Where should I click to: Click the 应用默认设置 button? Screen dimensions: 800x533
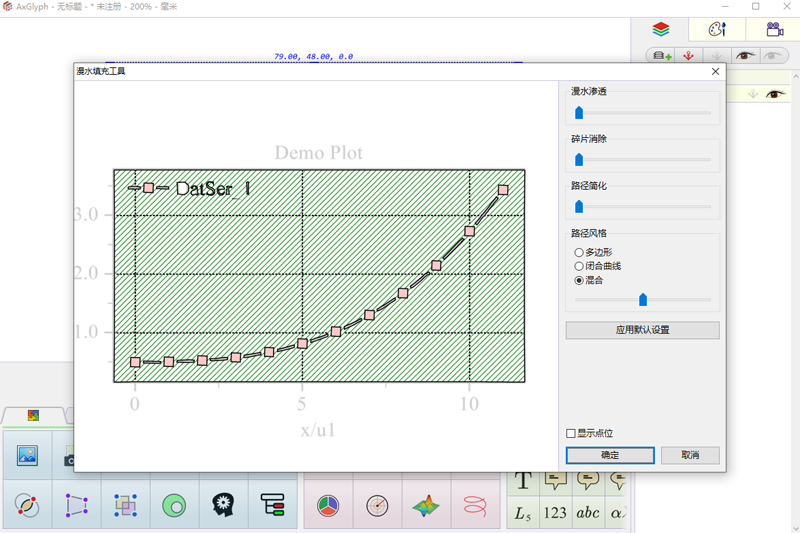pyautogui.click(x=642, y=330)
